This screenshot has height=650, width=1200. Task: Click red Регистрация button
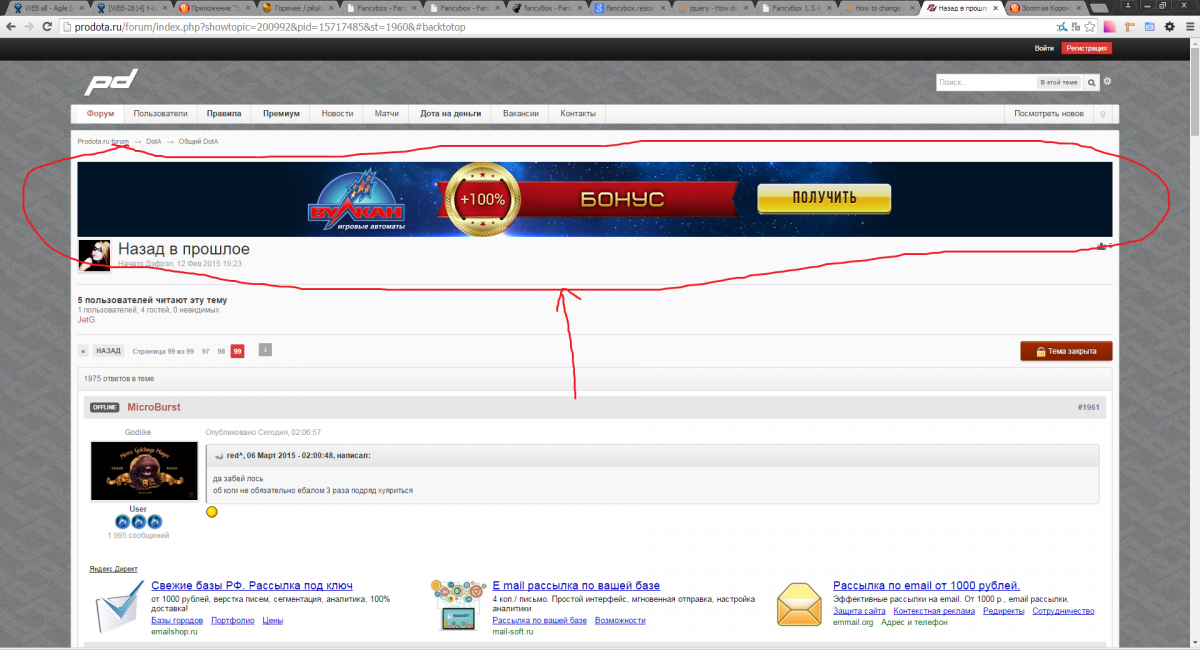[x=1086, y=48]
